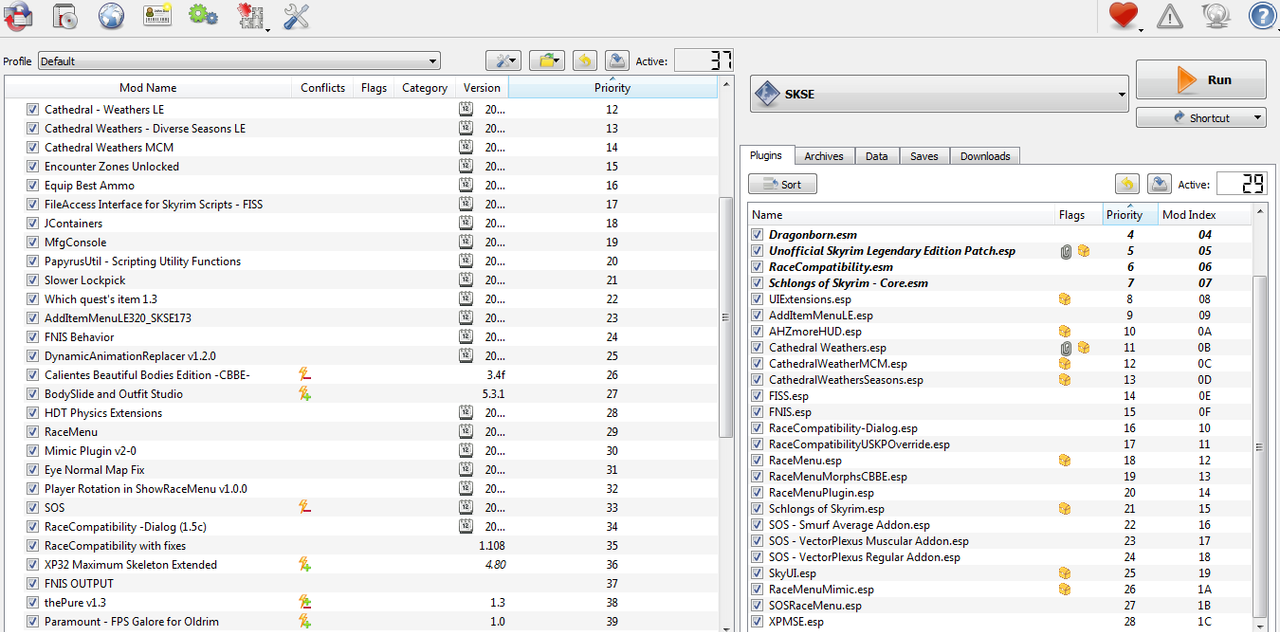Disable the AHZmoreHUD.esp plugin checkbox
Viewport: 1280px width, 632px height.
pos(757,331)
